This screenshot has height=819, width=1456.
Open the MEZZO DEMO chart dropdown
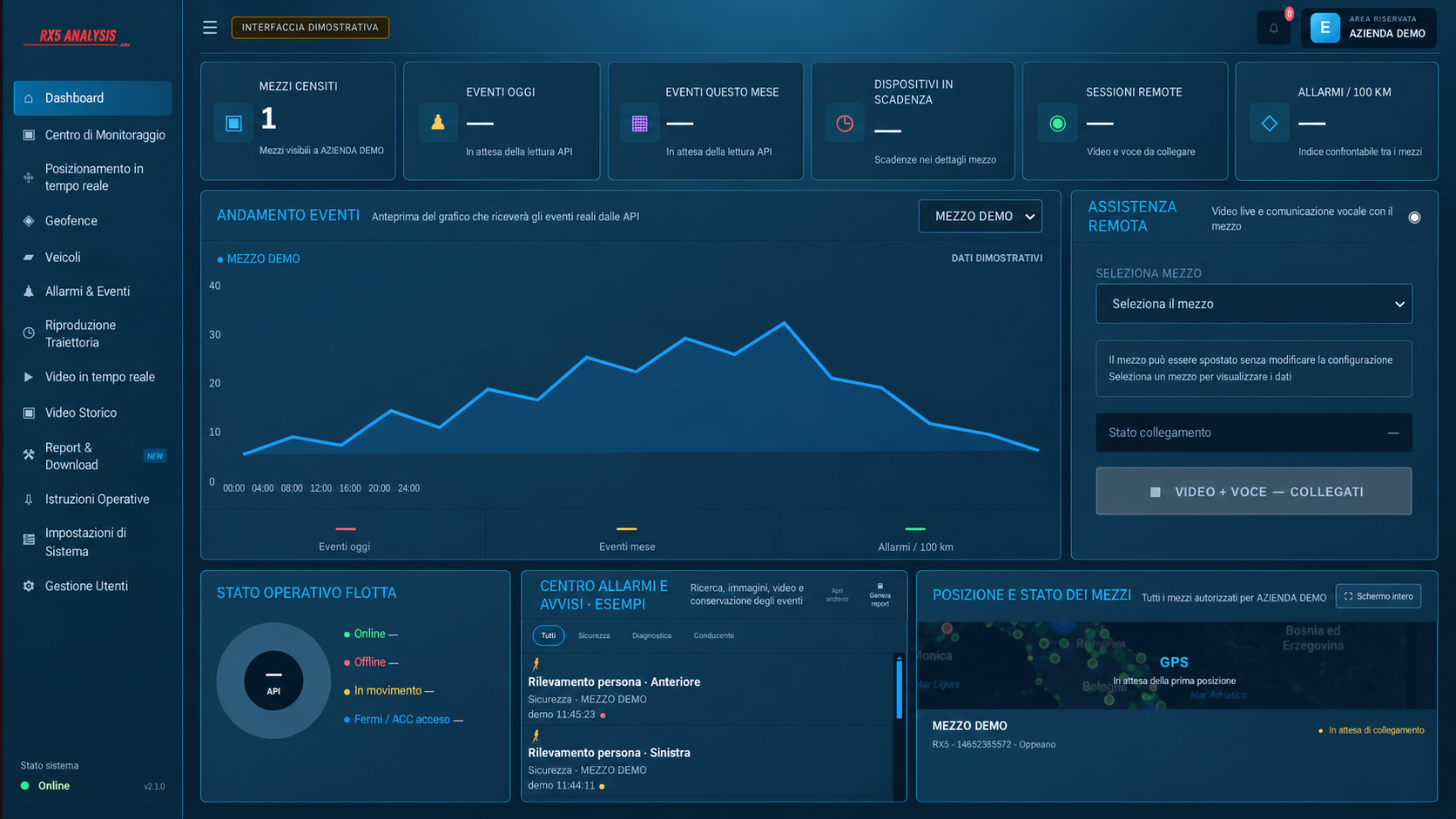click(x=980, y=216)
